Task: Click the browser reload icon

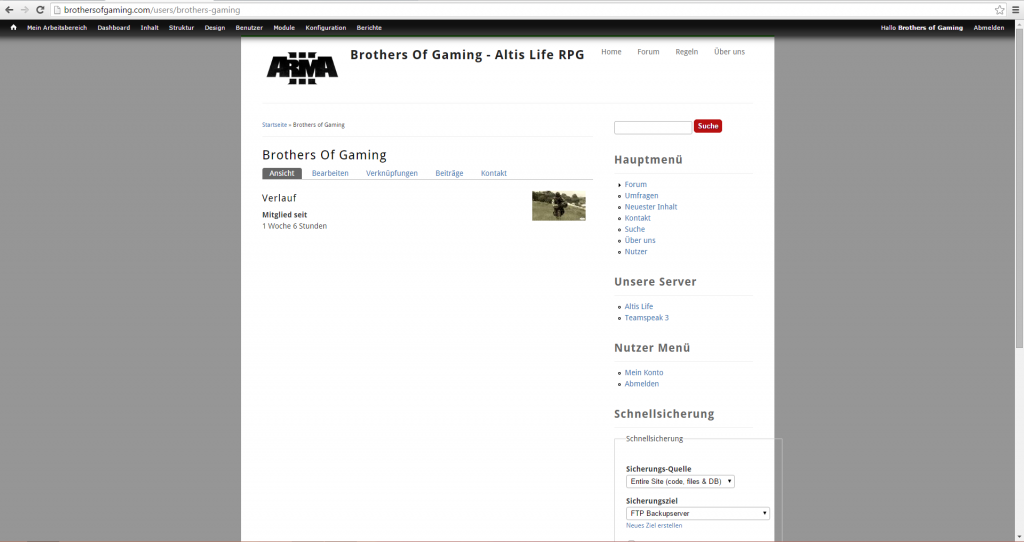Action: point(40,9)
